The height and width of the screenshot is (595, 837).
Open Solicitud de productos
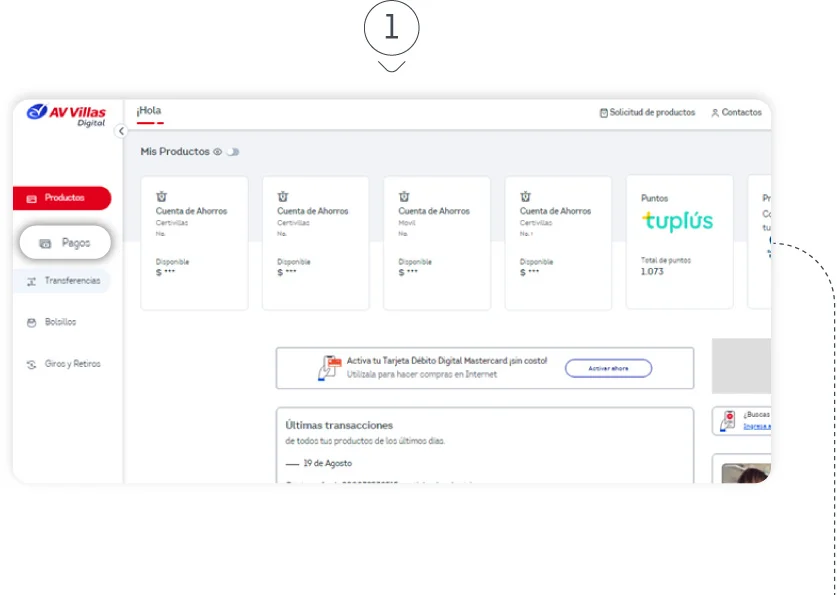pyautogui.click(x=646, y=113)
